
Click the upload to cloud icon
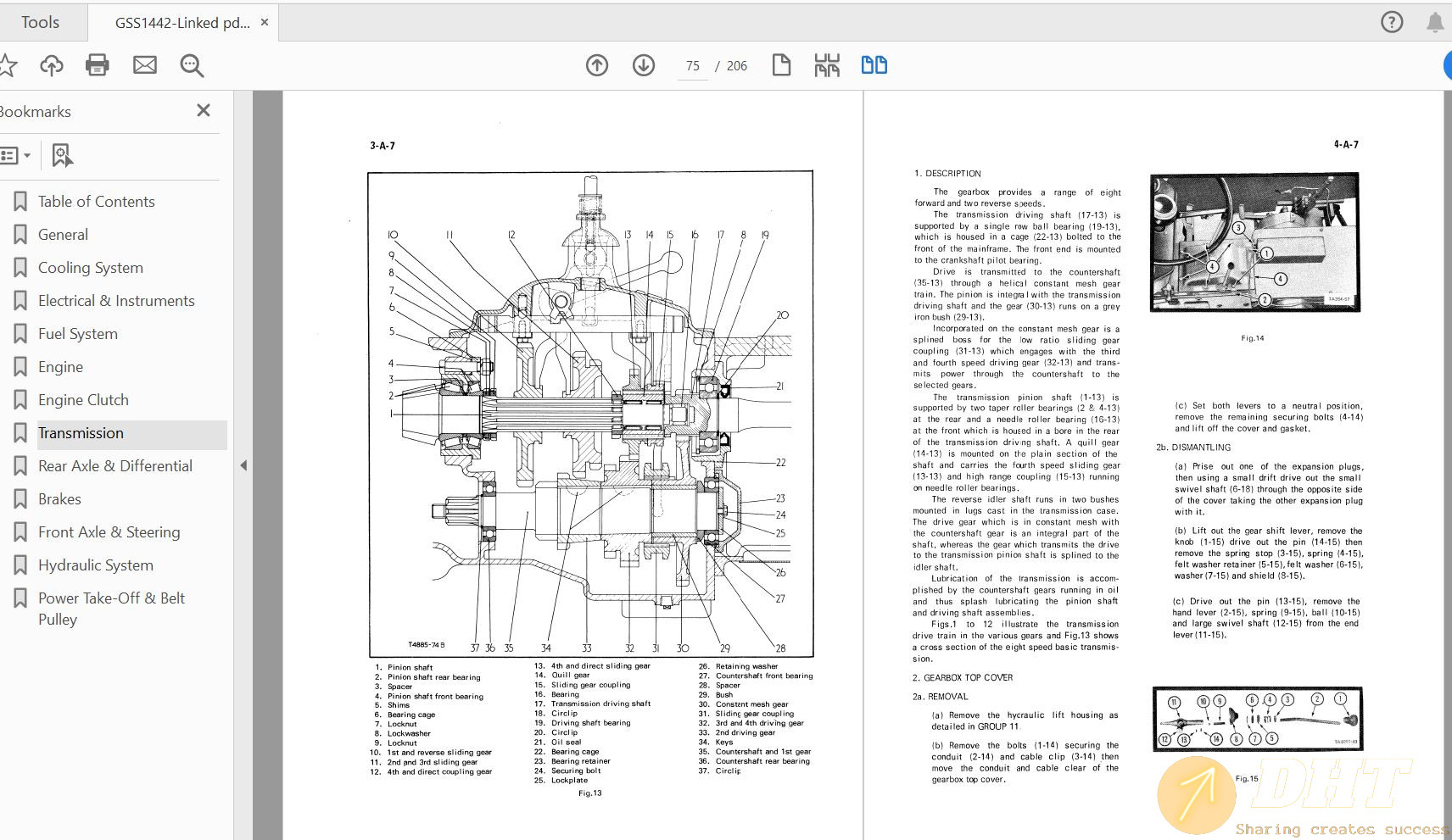52,65
